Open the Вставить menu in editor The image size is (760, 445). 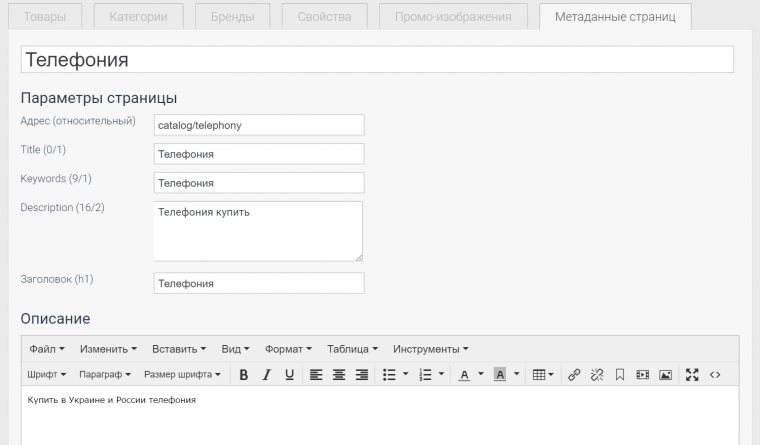tap(179, 349)
